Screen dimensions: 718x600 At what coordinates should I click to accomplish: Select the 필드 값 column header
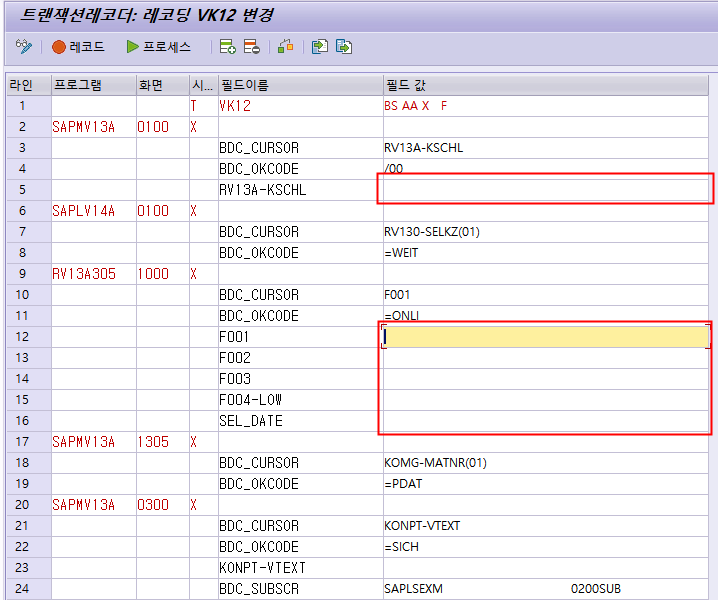[546, 85]
